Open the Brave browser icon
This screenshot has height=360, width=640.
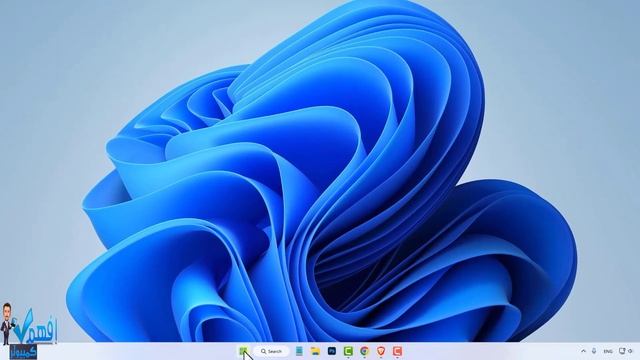pos(381,351)
